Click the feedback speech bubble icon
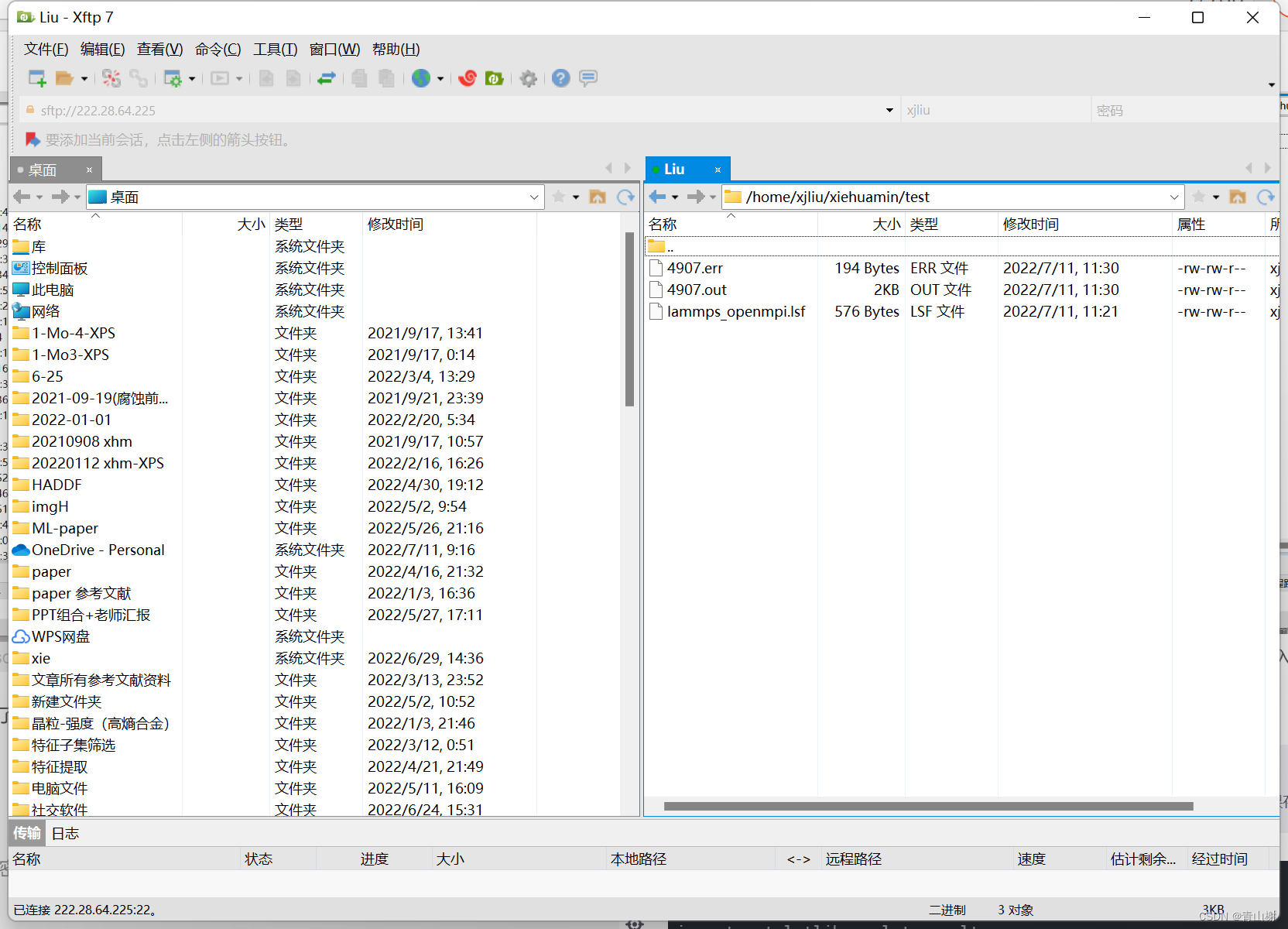1288x929 pixels. [588, 78]
